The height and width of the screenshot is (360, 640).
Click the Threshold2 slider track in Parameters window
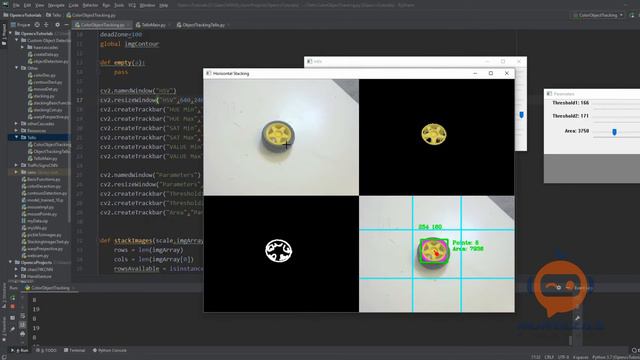click(x=616, y=116)
